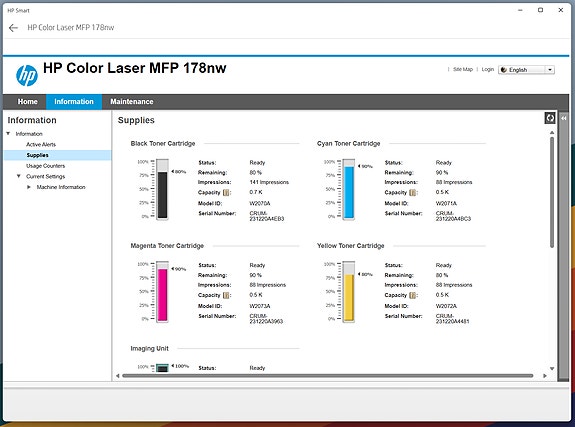Viewport: 575px width, 427px height.
Task: Collapse the Current Settings node
Action: [x=18, y=176]
